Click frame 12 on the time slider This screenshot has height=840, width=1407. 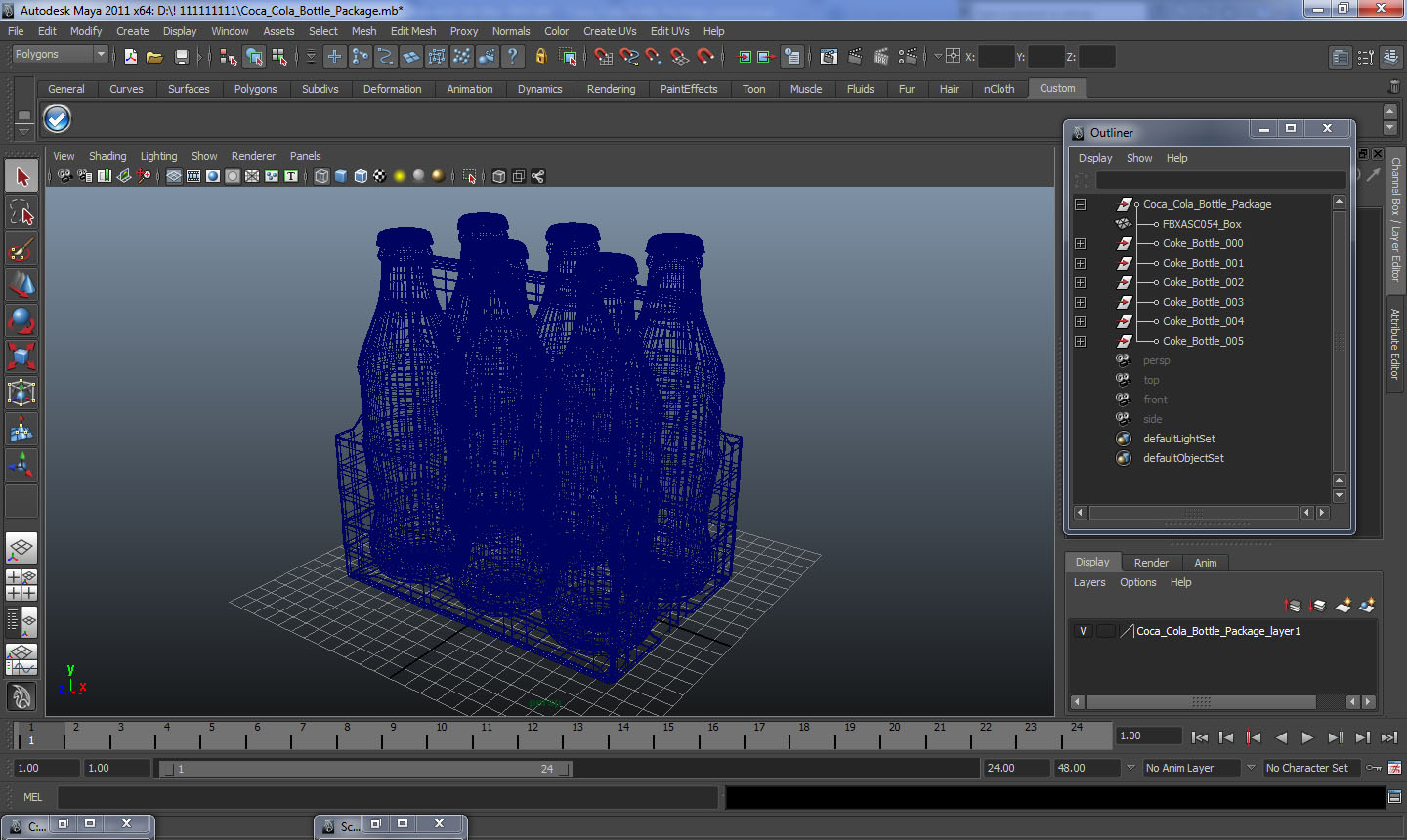point(533,735)
